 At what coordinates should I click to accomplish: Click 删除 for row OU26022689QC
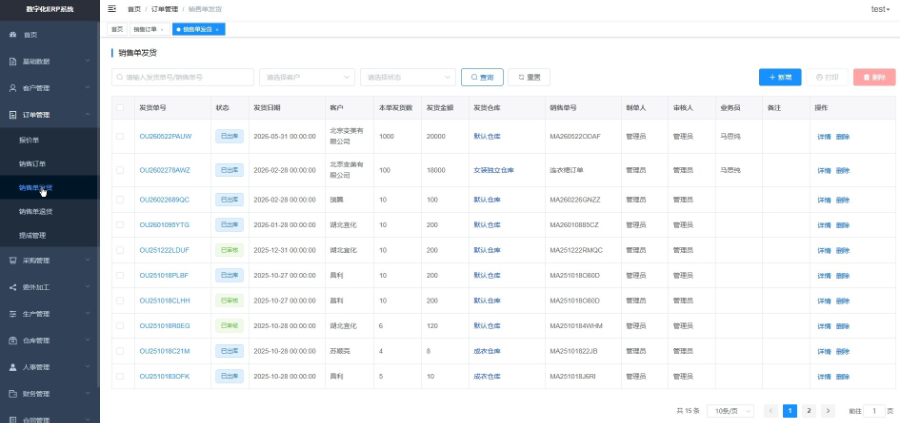click(x=842, y=200)
